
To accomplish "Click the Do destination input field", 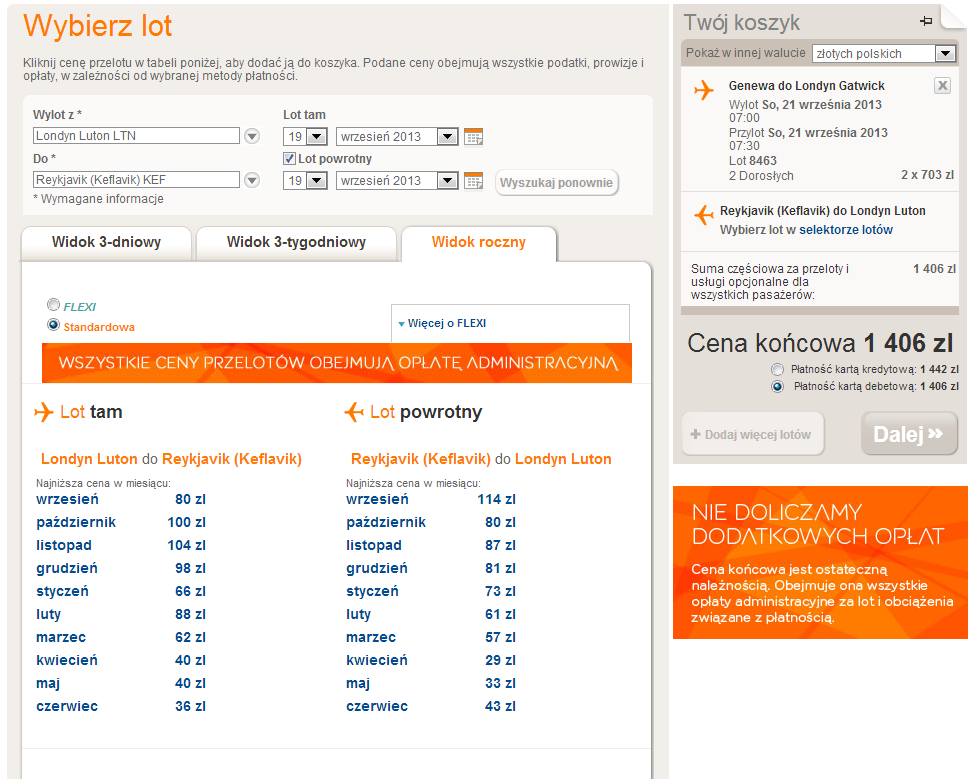I will point(136,180).
